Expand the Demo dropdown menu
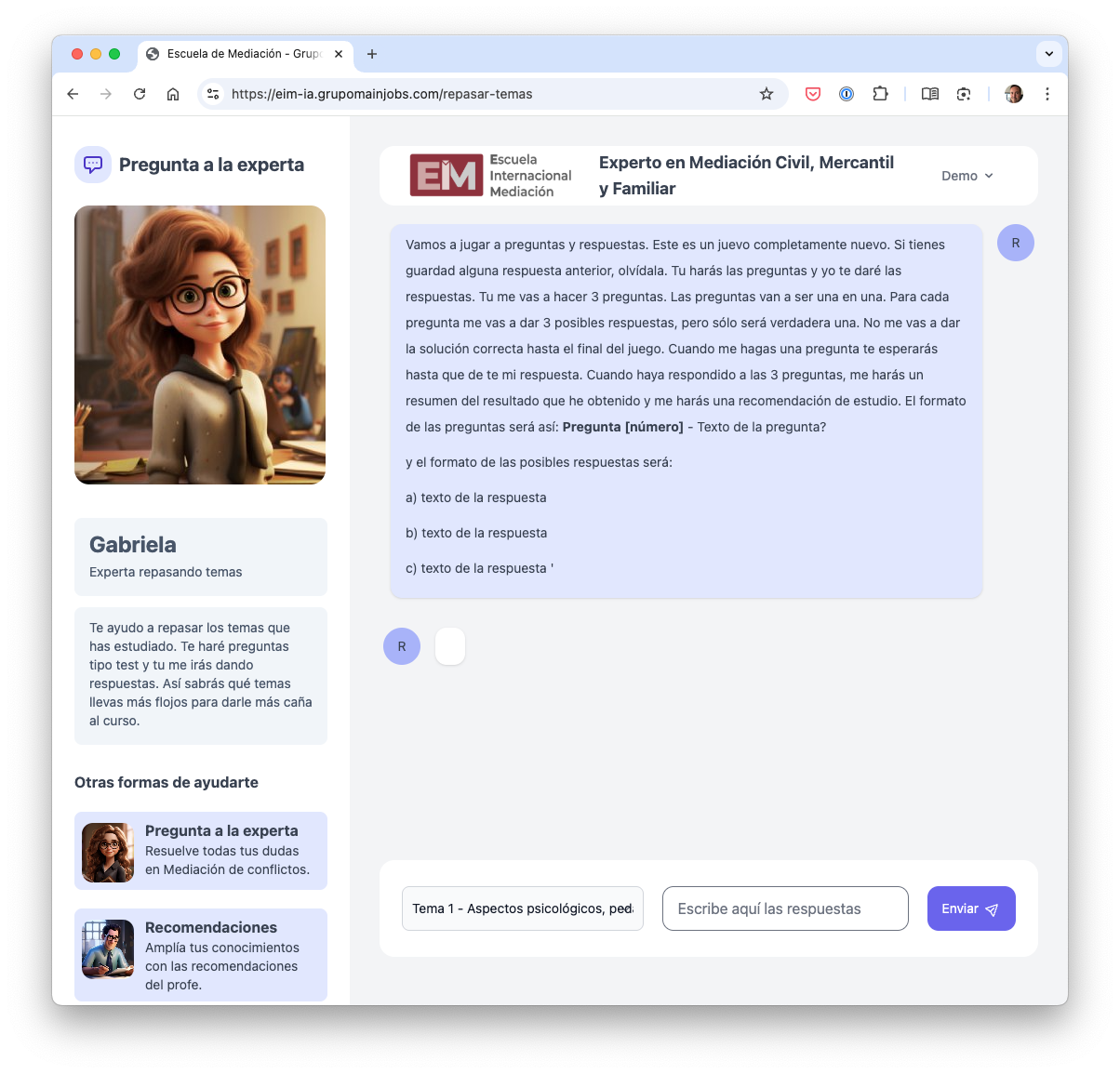1120x1074 pixels. click(x=967, y=176)
